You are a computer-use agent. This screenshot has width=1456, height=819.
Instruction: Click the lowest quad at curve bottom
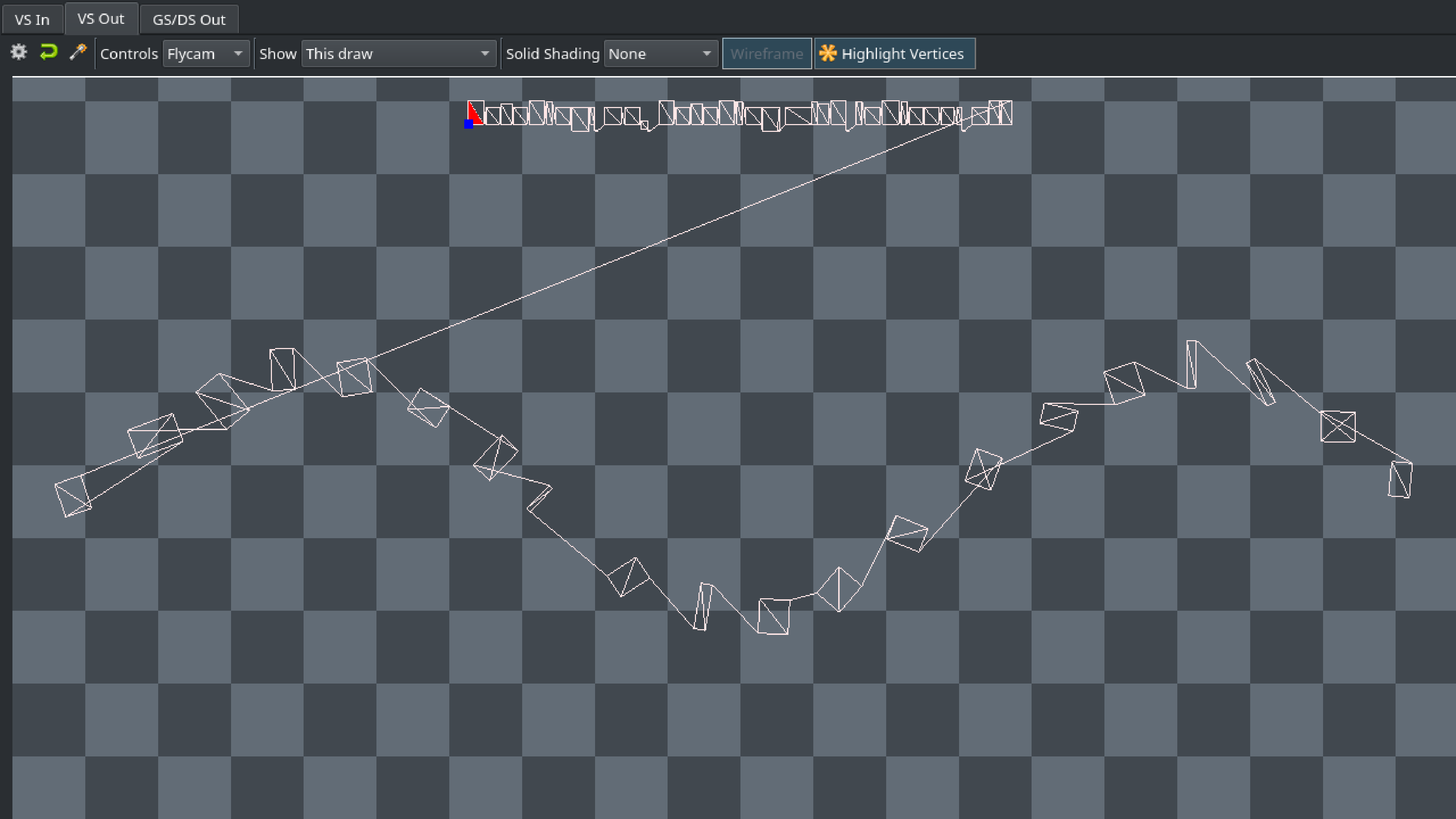773,616
